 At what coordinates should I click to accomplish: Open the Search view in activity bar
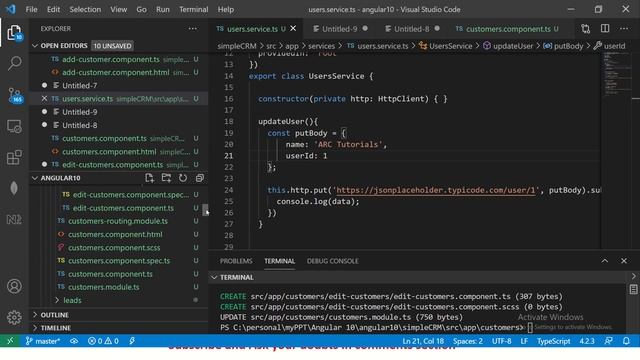click(x=14, y=63)
